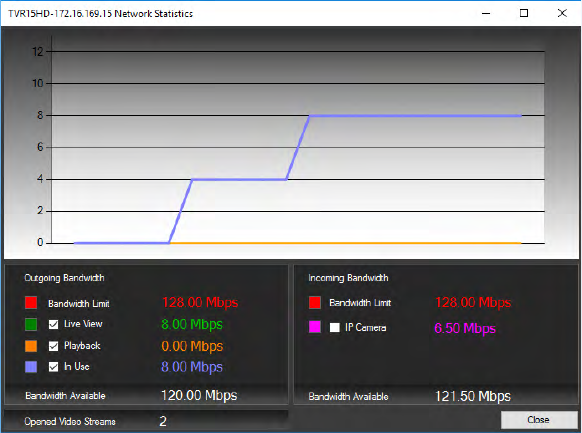Click the red Incoming Bandwidth Limit swatch
Viewport: 582px width, 433px height.
(x=315, y=302)
